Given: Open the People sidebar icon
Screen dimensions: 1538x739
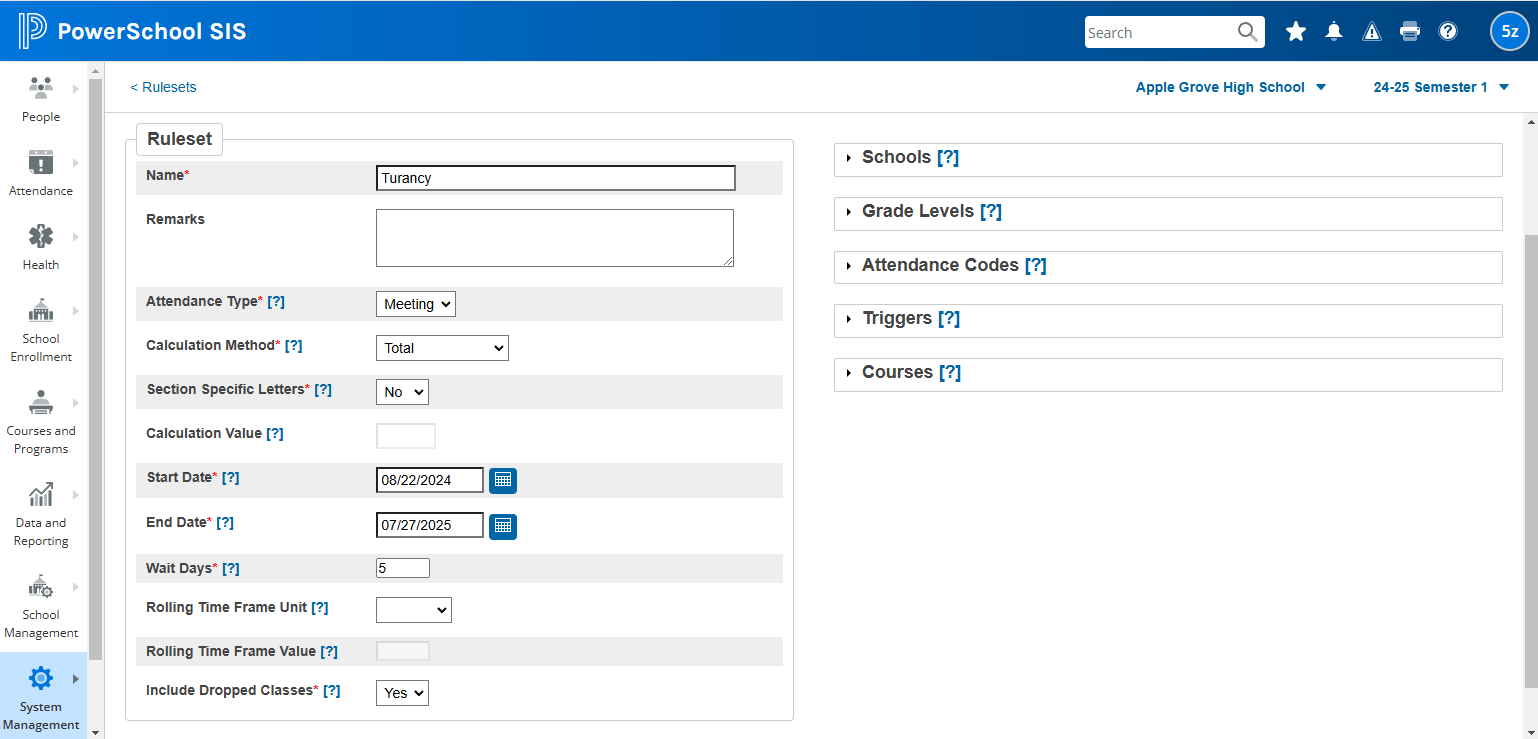Looking at the screenshot, I should click(x=41, y=88).
